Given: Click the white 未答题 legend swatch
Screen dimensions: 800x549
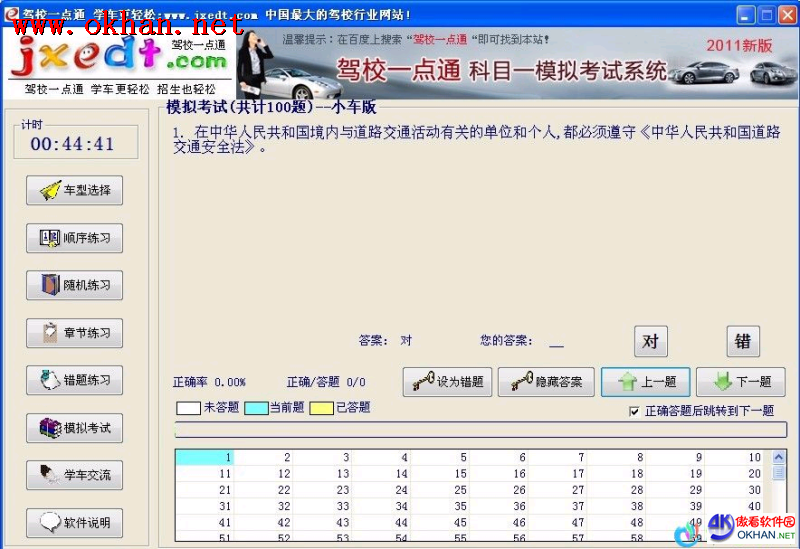Looking at the screenshot, I should [x=188, y=408].
